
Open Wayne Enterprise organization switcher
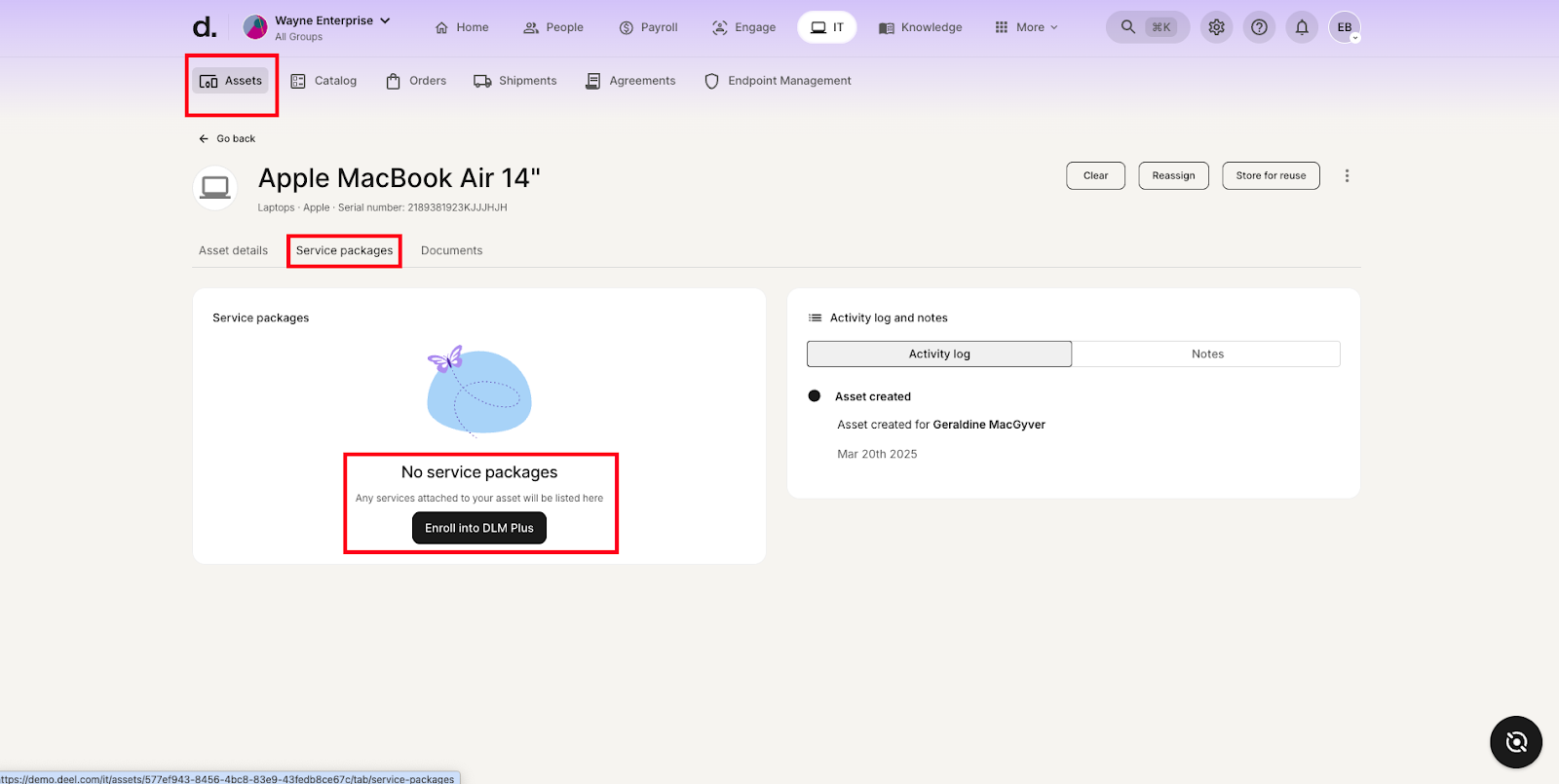click(317, 27)
